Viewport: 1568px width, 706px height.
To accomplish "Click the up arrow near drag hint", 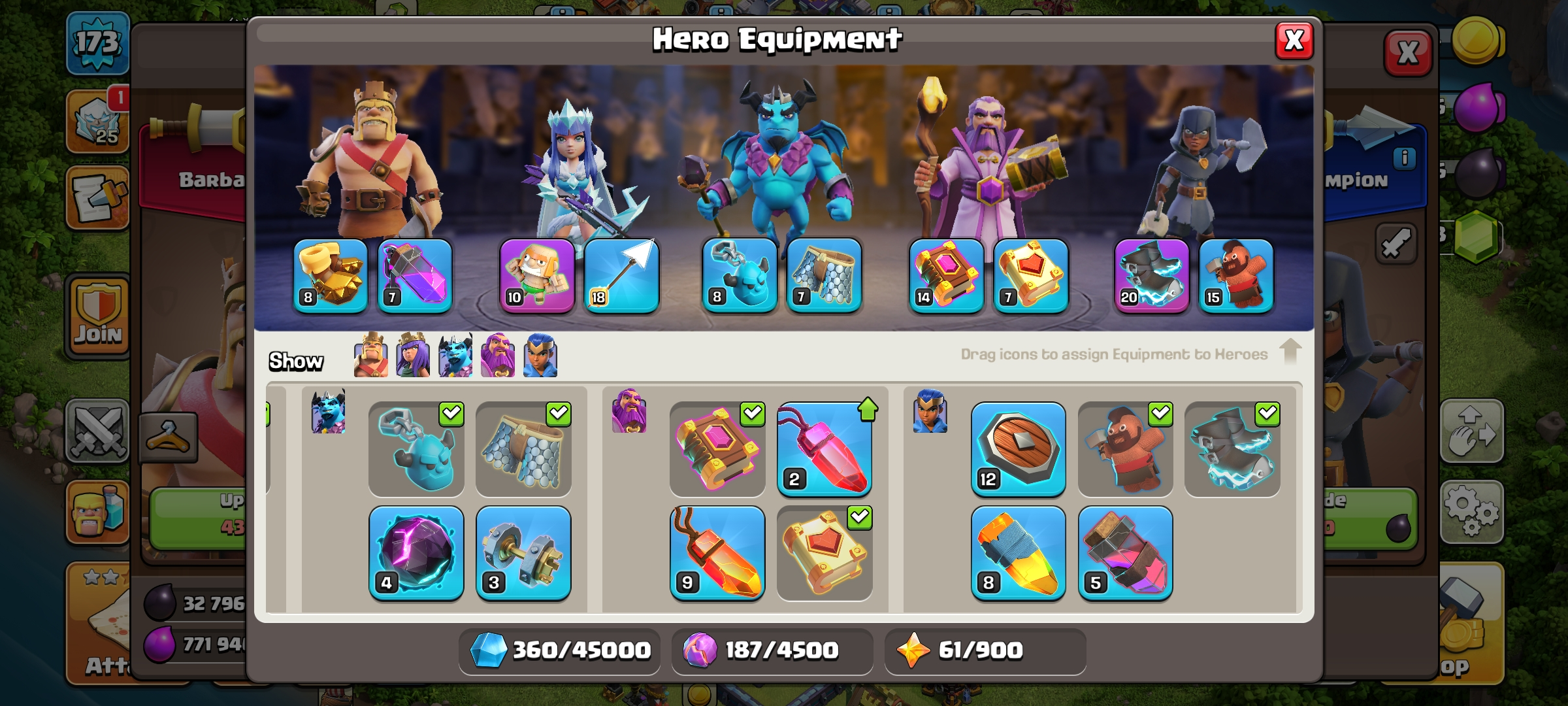I will 1290,351.
